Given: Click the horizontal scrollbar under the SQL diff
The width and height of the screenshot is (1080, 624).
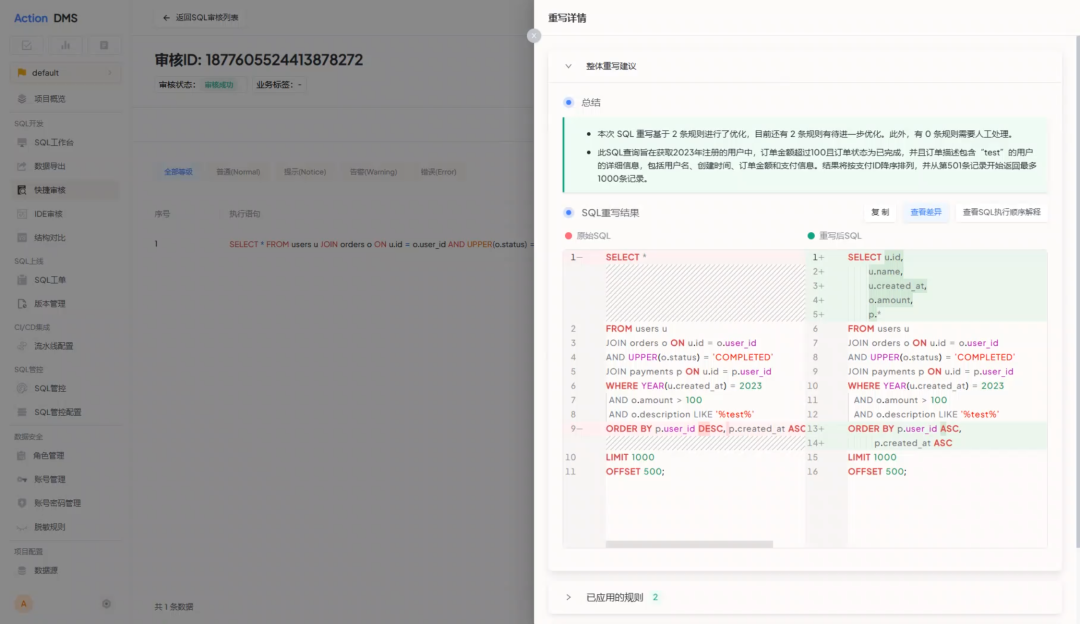Looking at the screenshot, I should [689, 544].
